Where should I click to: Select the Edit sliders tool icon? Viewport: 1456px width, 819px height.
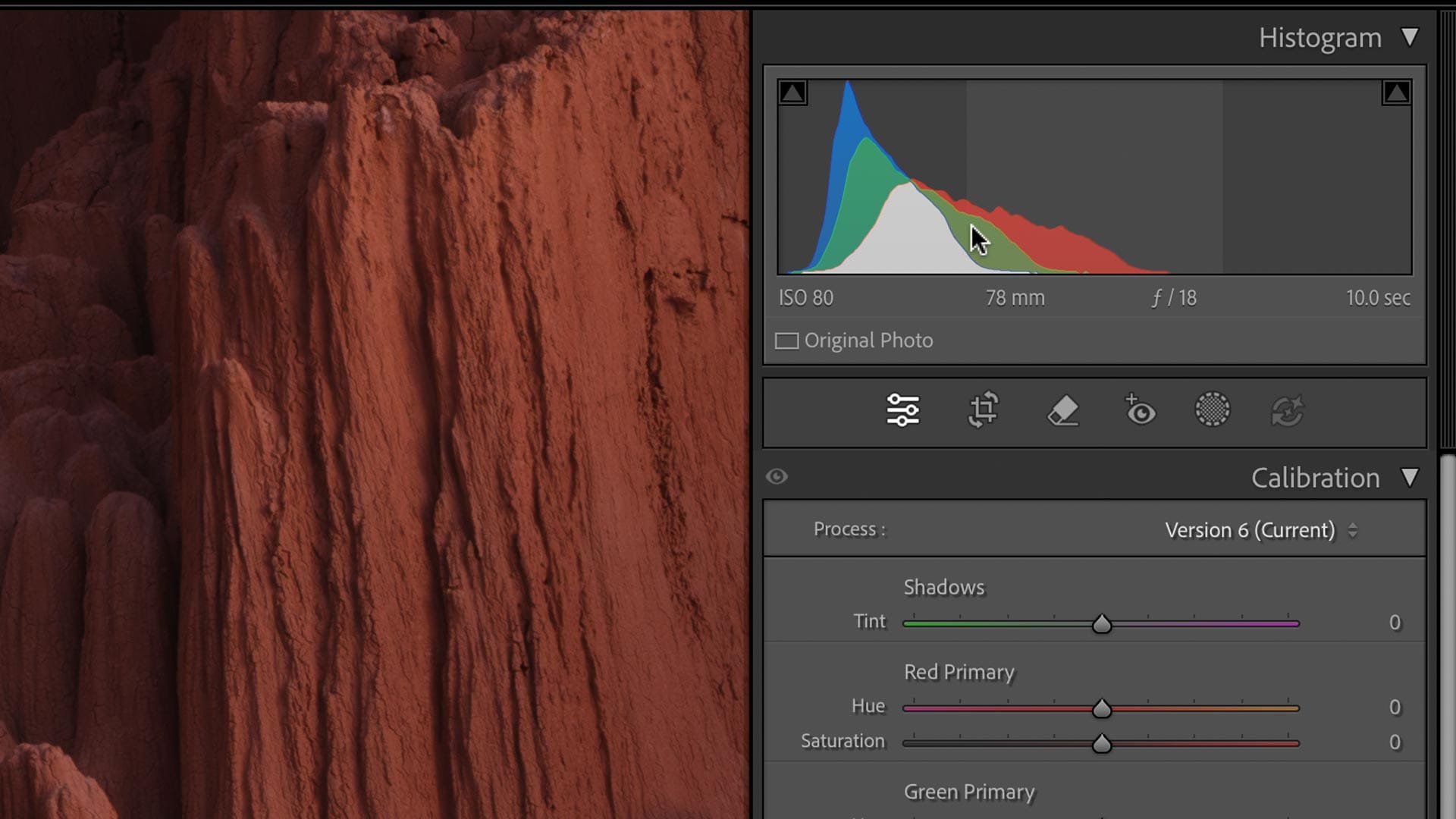(902, 410)
